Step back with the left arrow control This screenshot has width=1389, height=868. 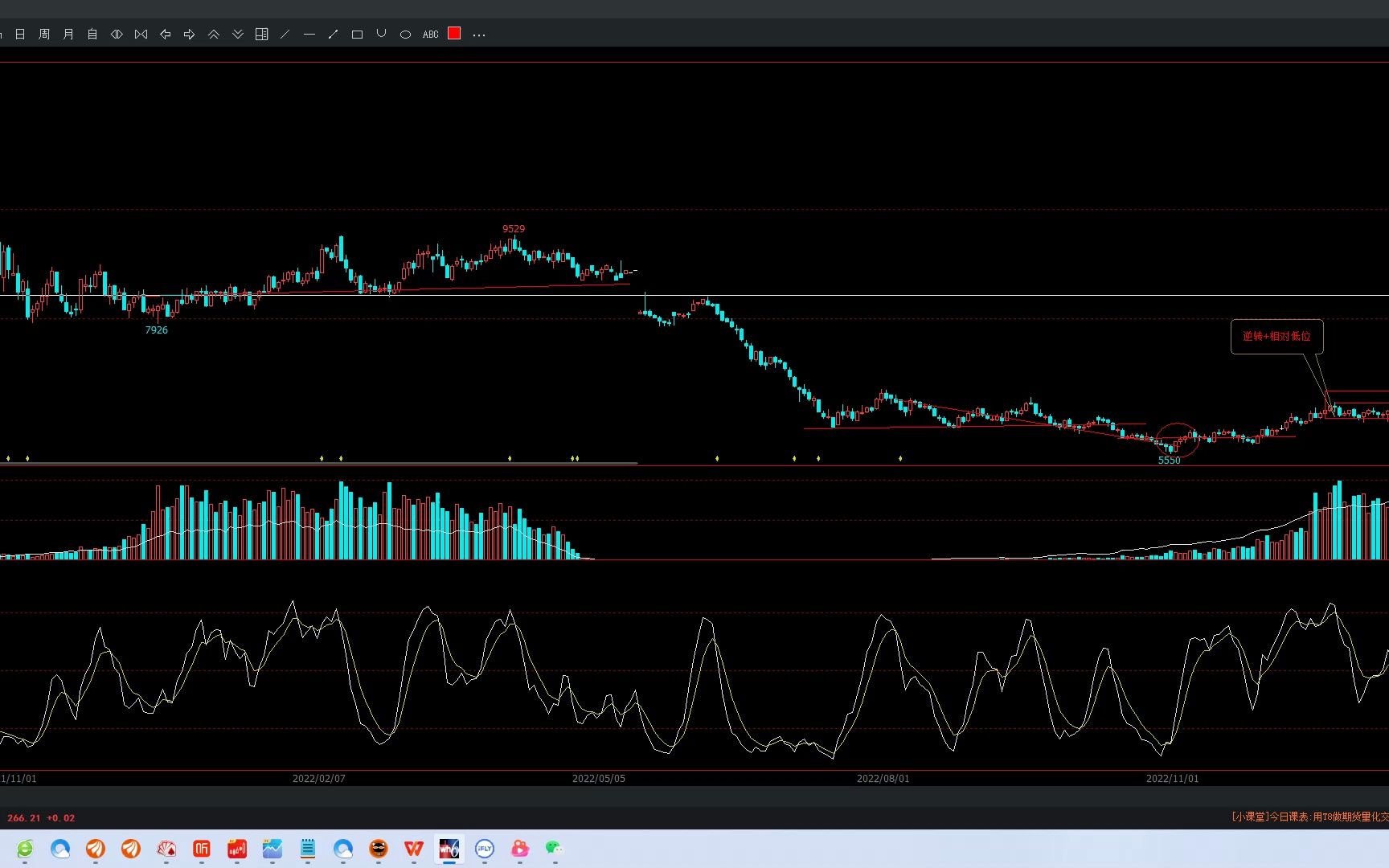pos(166,34)
